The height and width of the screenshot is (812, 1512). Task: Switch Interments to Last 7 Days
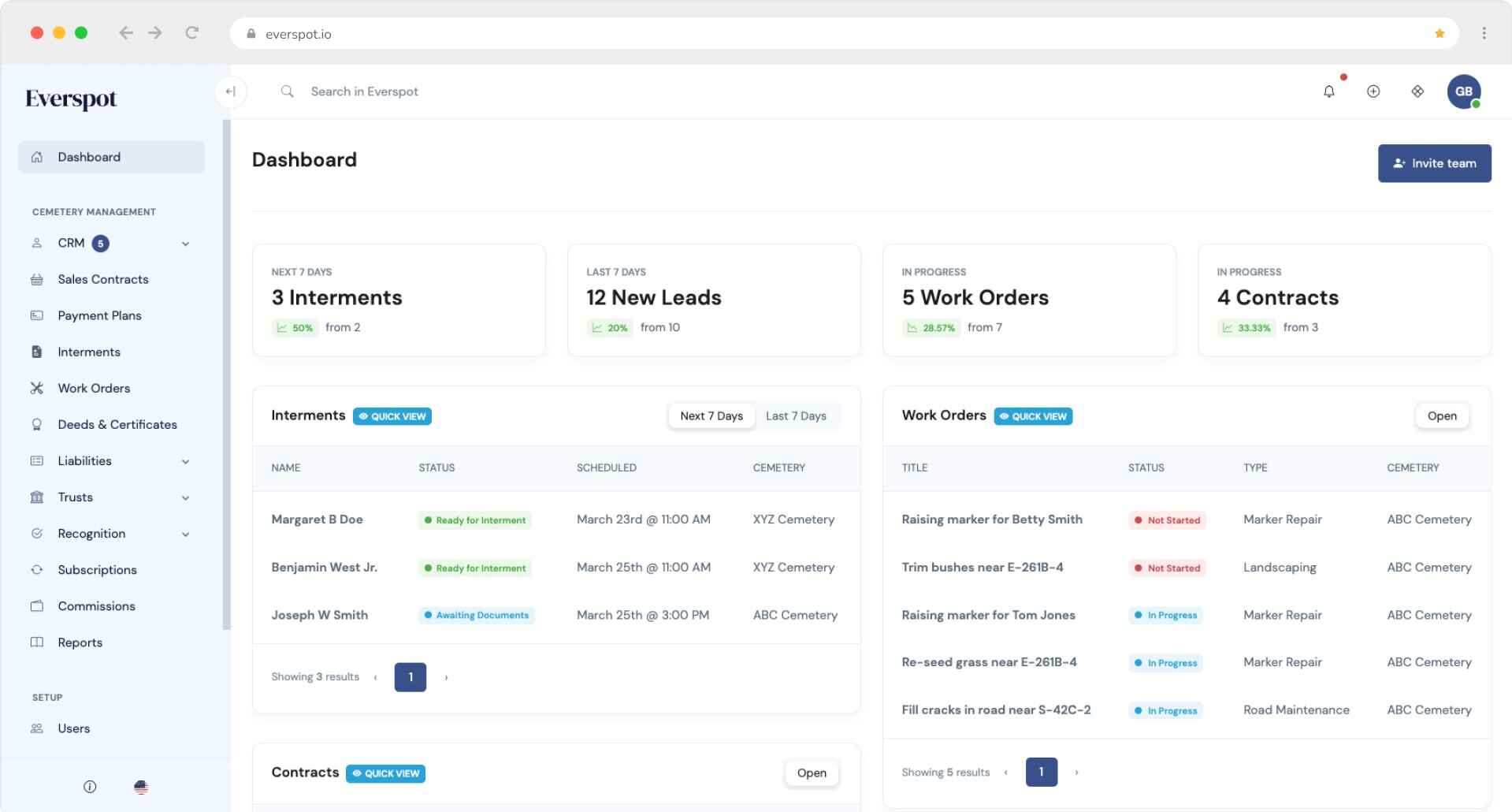tap(796, 416)
